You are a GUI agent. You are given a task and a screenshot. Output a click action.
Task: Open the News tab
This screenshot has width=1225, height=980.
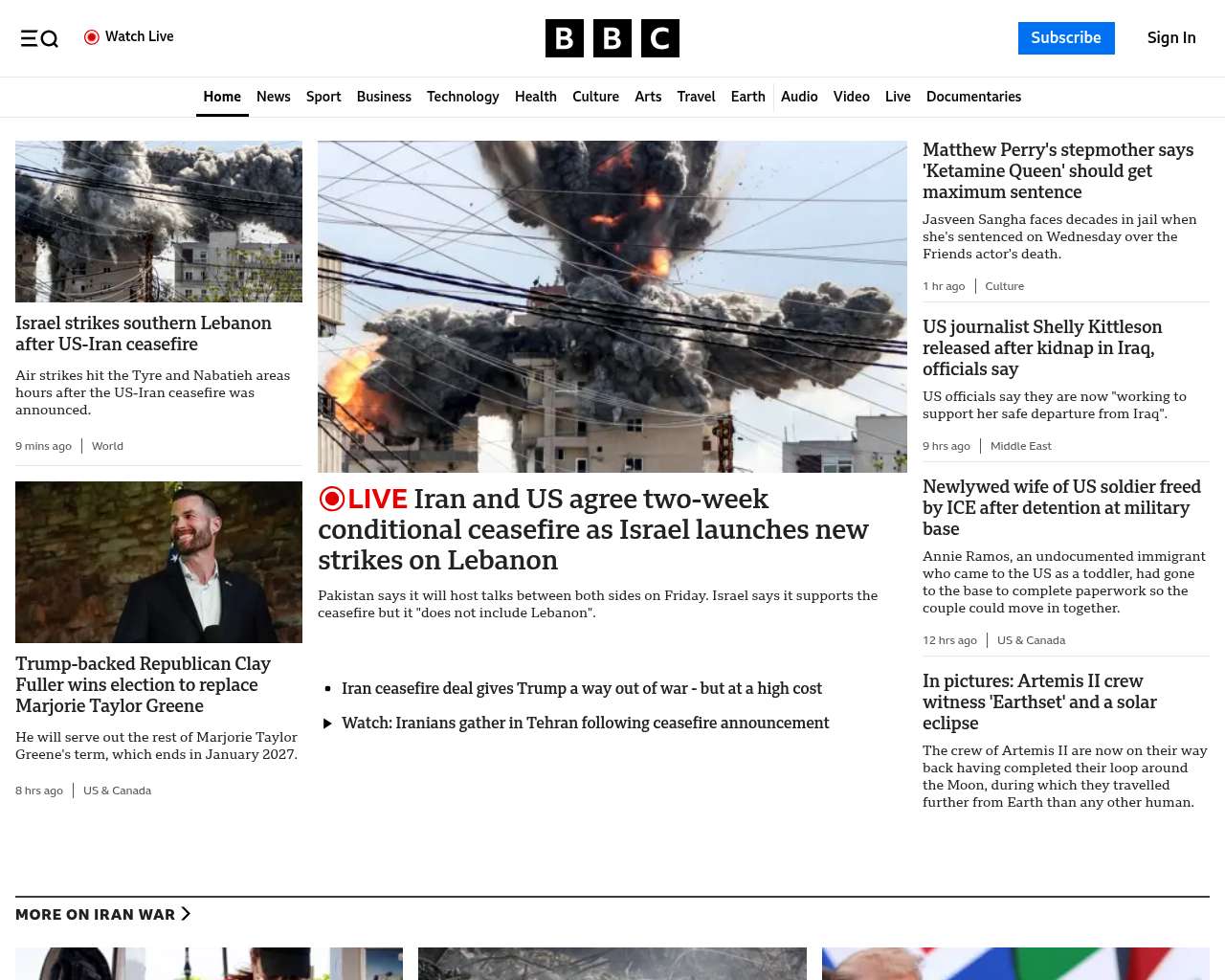click(x=273, y=97)
